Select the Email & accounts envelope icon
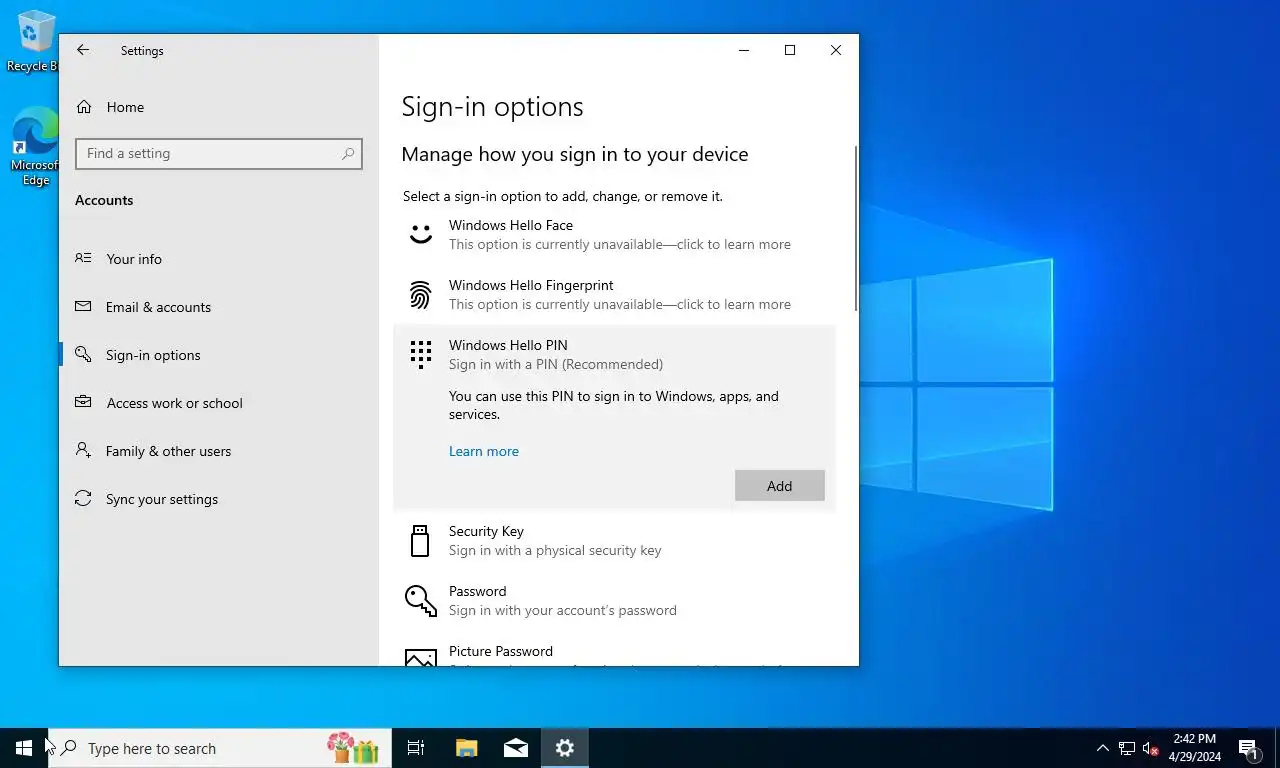This screenshot has width=1280, height=768. pos(84,306)
